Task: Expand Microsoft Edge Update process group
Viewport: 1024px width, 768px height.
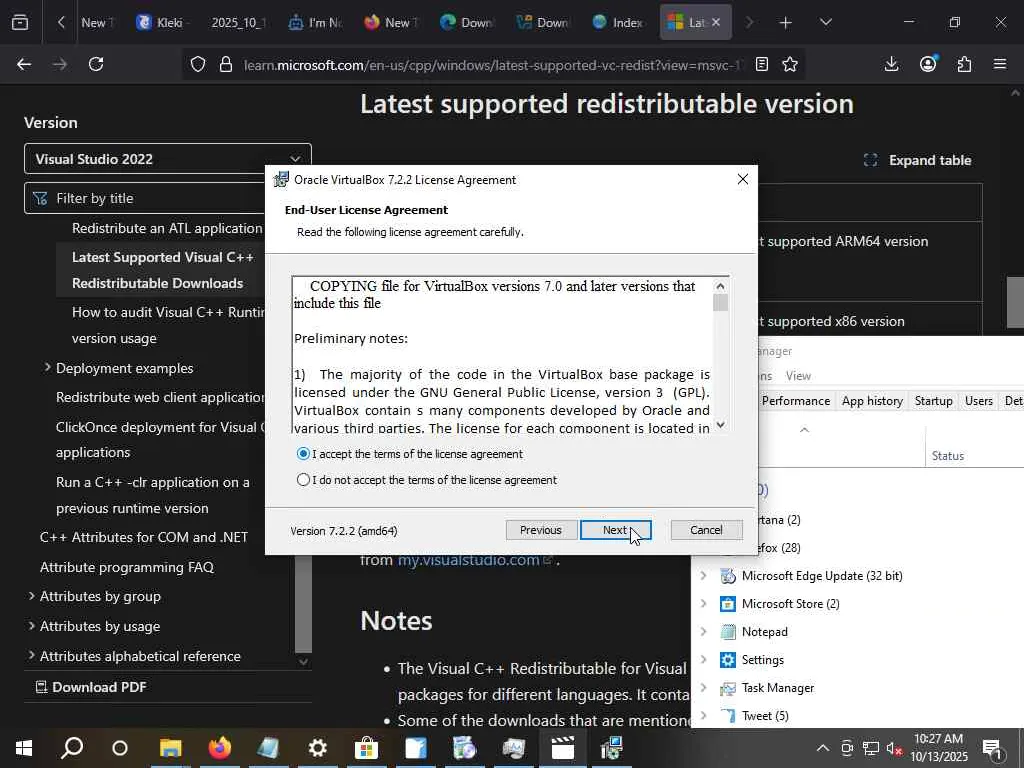Action: pyautogui.click(x=703, y=575)
